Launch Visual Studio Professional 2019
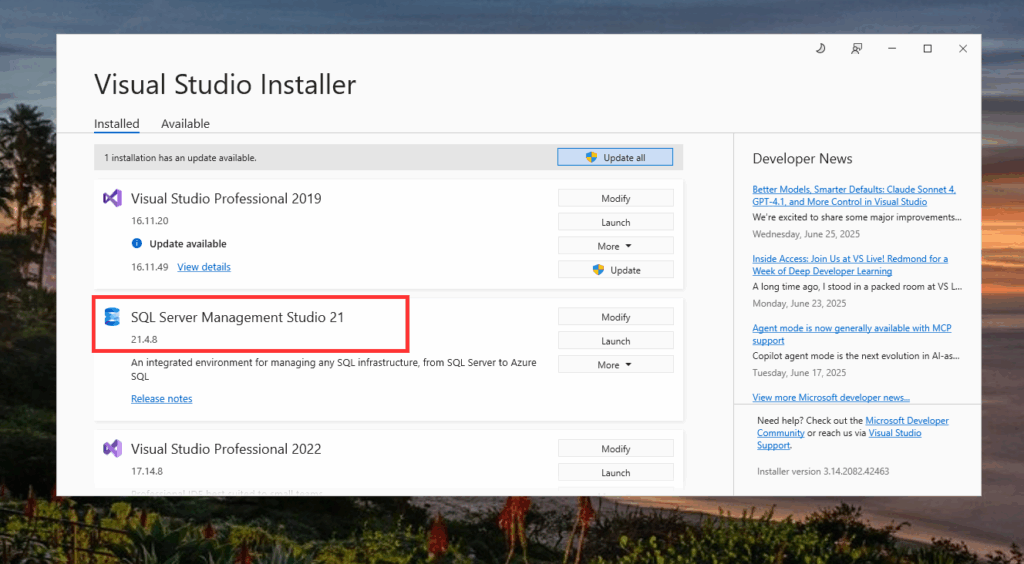The height and width of the screenshot is (564, 1024). (x=616, y=222)
